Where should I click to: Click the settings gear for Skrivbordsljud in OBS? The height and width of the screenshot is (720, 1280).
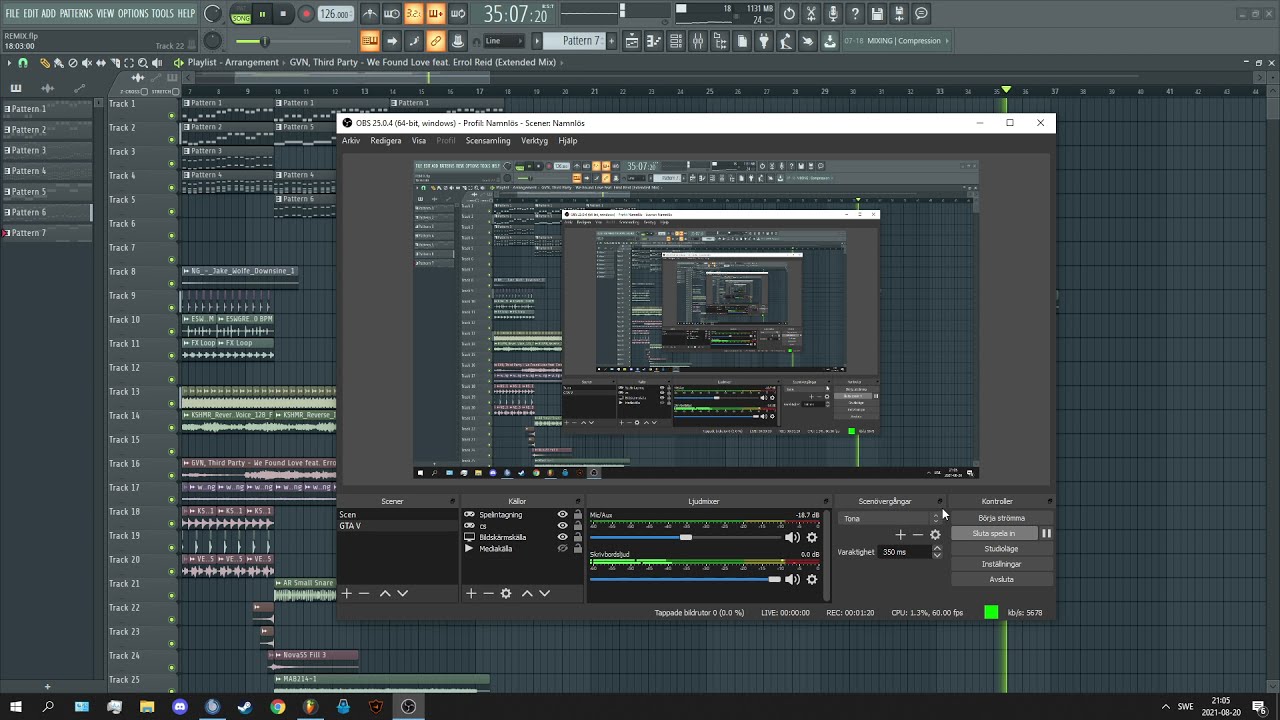click(812, 579)
